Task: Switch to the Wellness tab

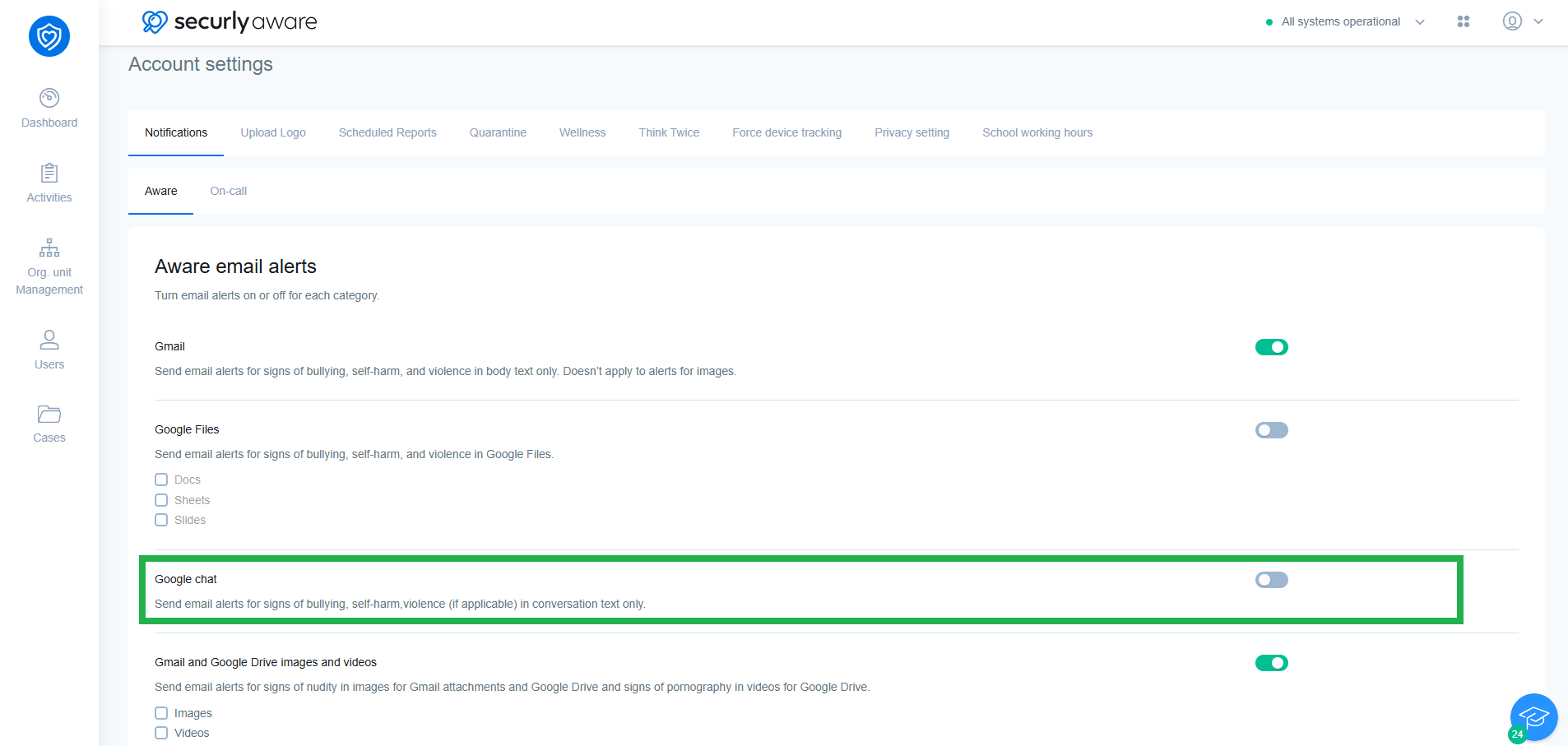Action: click(582, 132)
